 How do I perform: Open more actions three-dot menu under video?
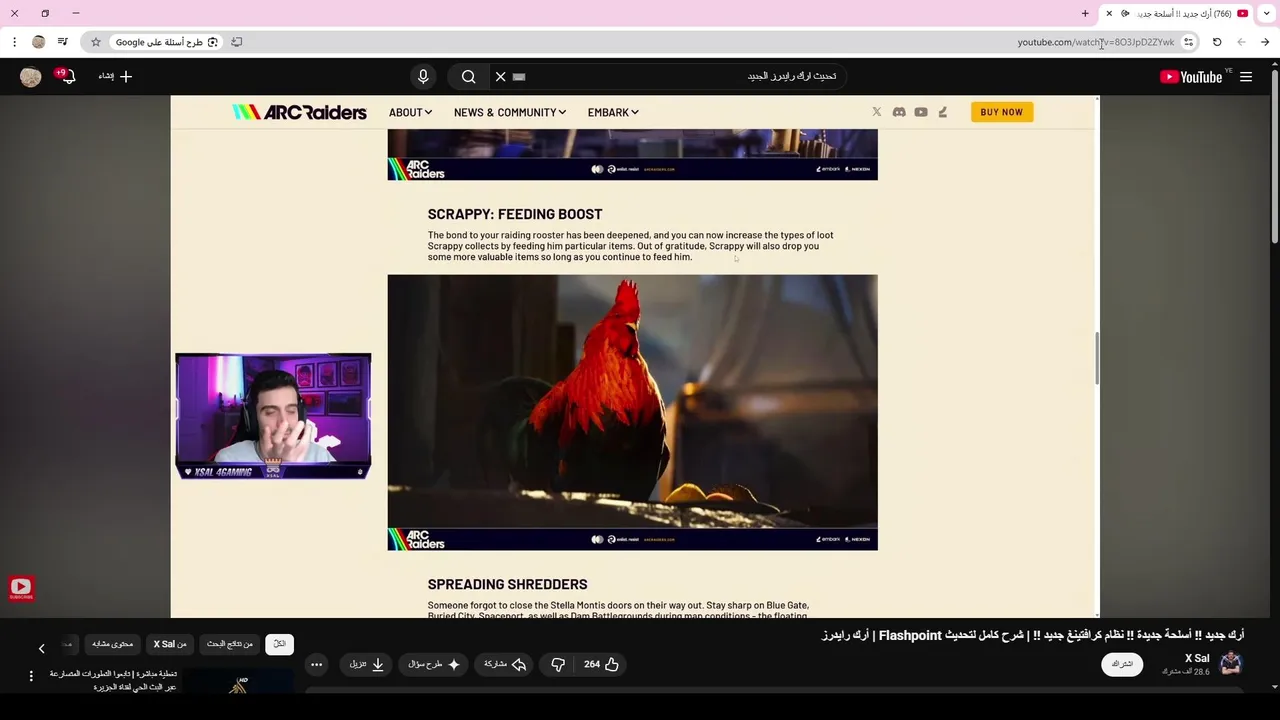click(x=316, y=664)
